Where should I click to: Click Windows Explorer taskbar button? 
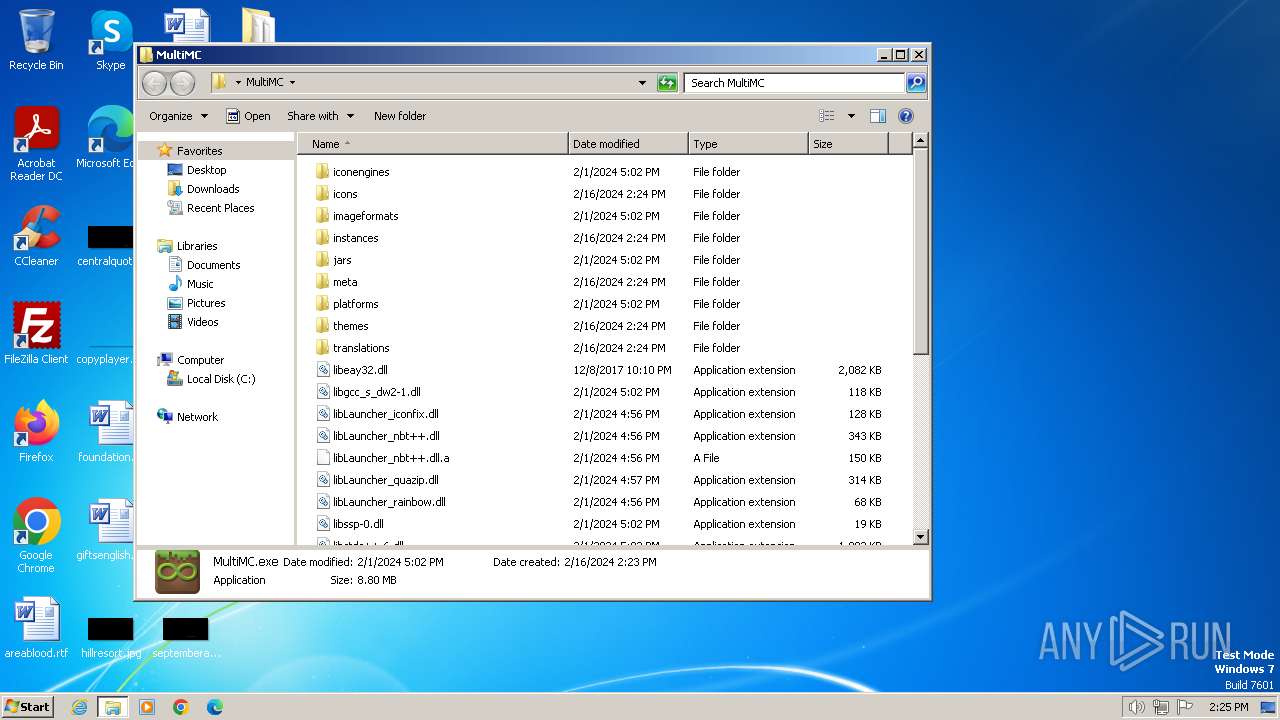coord(112,707)
